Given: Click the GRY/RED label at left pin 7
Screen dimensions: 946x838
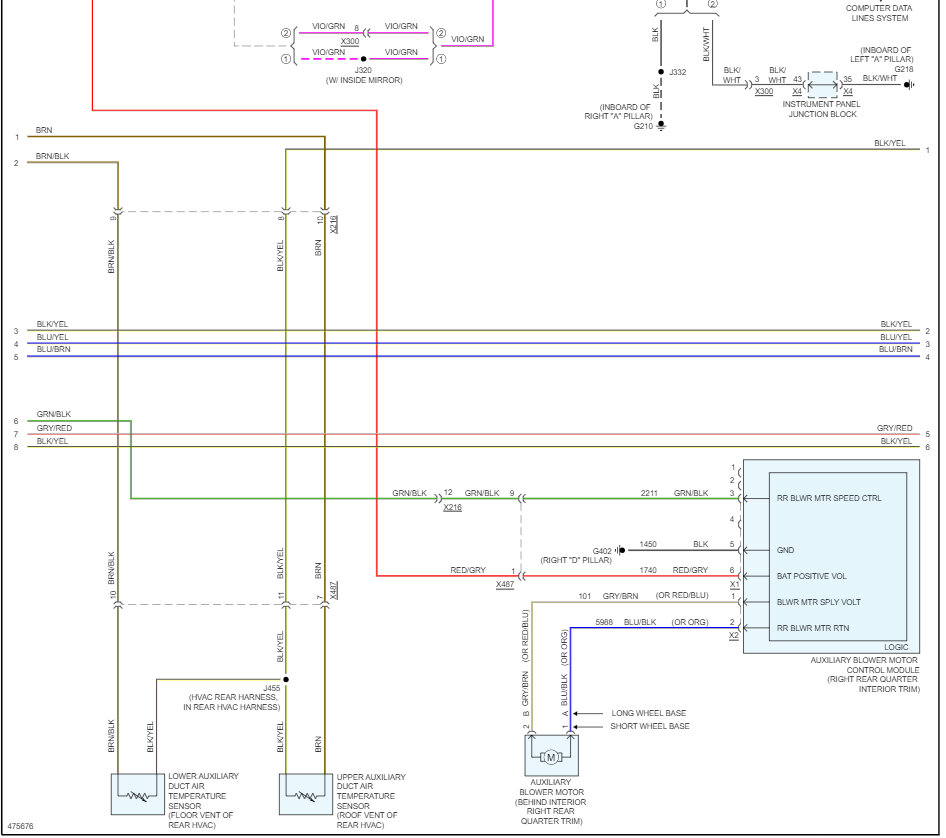Looking at the screenshot, I should click(54, 428).
